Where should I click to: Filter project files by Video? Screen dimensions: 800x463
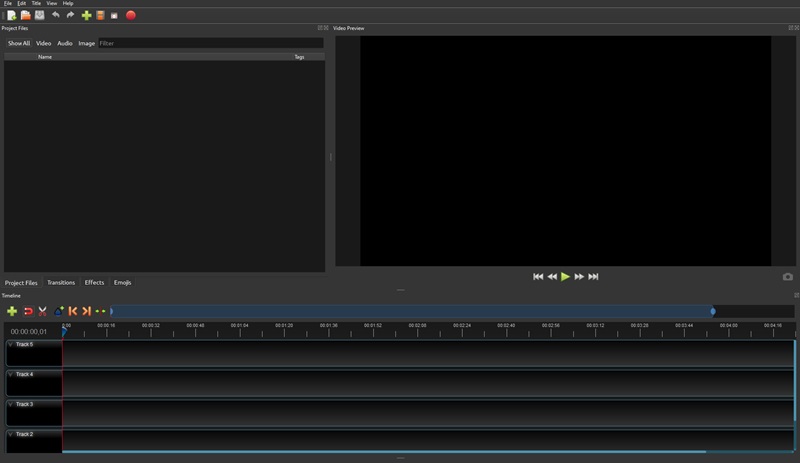[x=43, y=43]
